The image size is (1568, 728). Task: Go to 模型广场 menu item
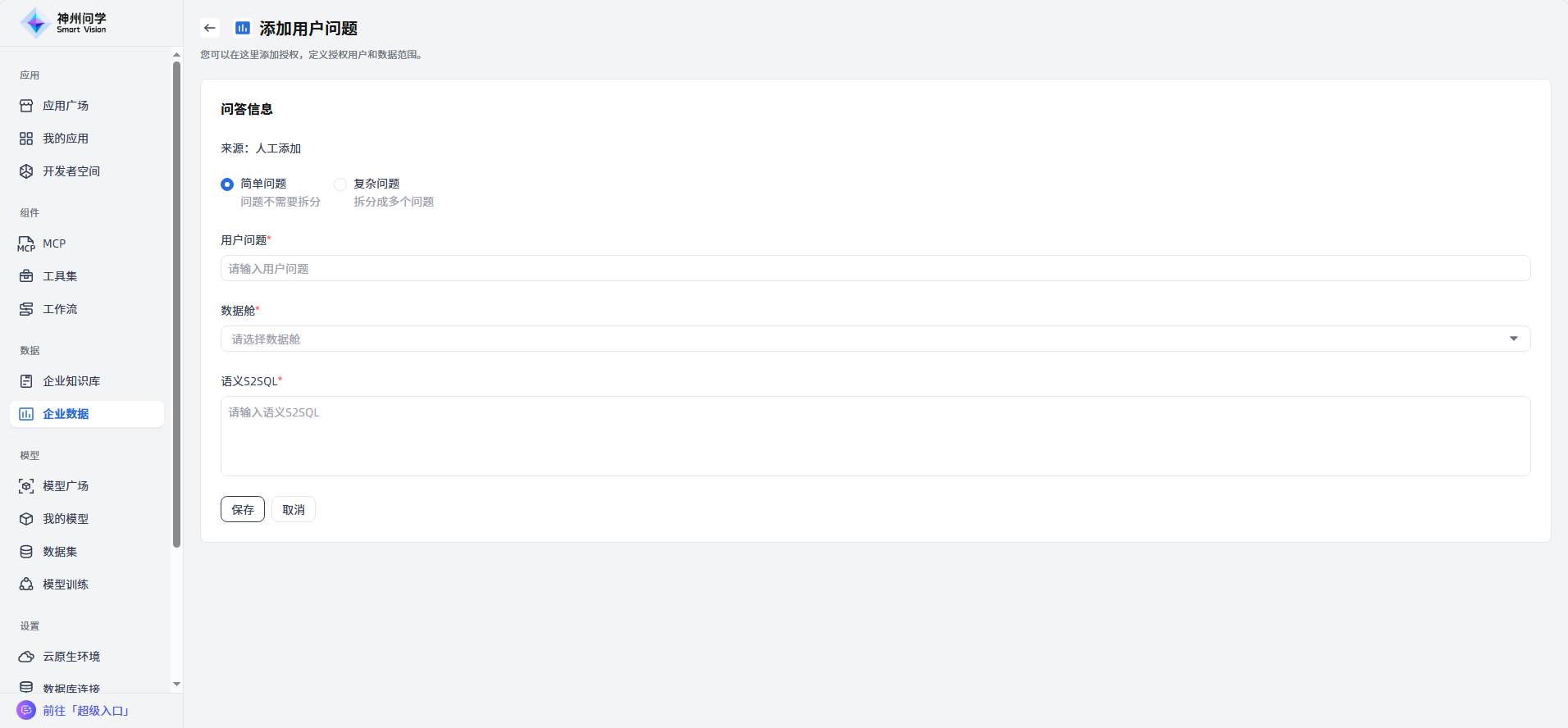66,486
